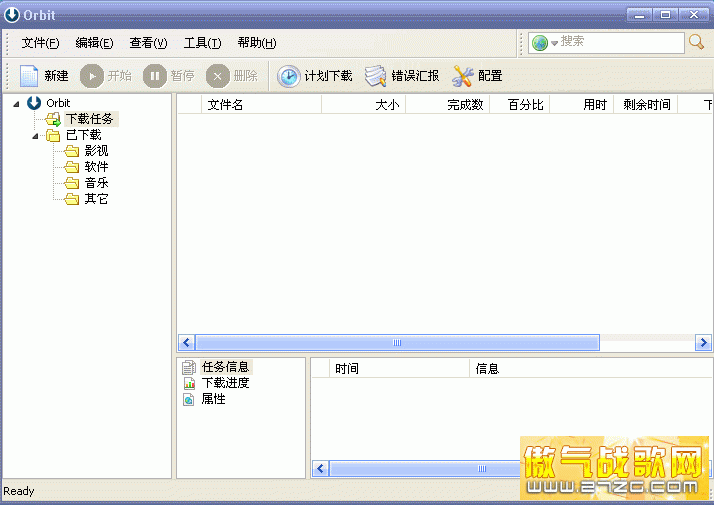
Task: Open the 帮助(H) menu
Action: [x=257, y=43]
